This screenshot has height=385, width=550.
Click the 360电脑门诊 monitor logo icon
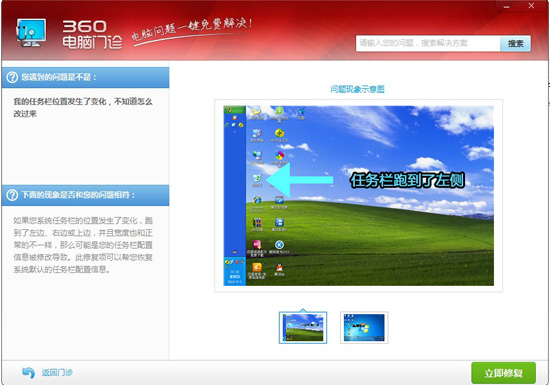point(31,33)
